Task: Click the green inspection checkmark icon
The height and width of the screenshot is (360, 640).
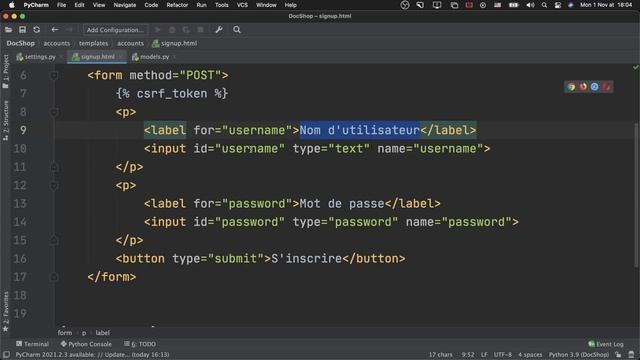Action: click(x=636, y=67)
